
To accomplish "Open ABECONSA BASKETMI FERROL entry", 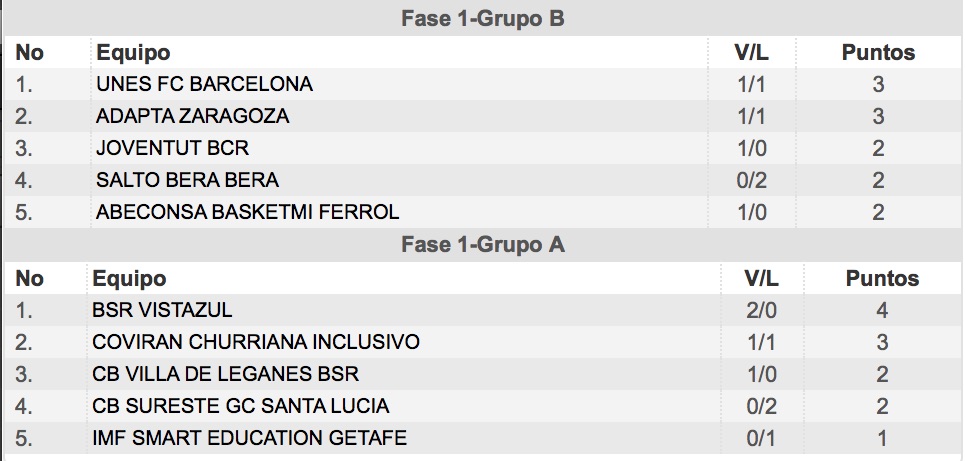I will (247, 212).
